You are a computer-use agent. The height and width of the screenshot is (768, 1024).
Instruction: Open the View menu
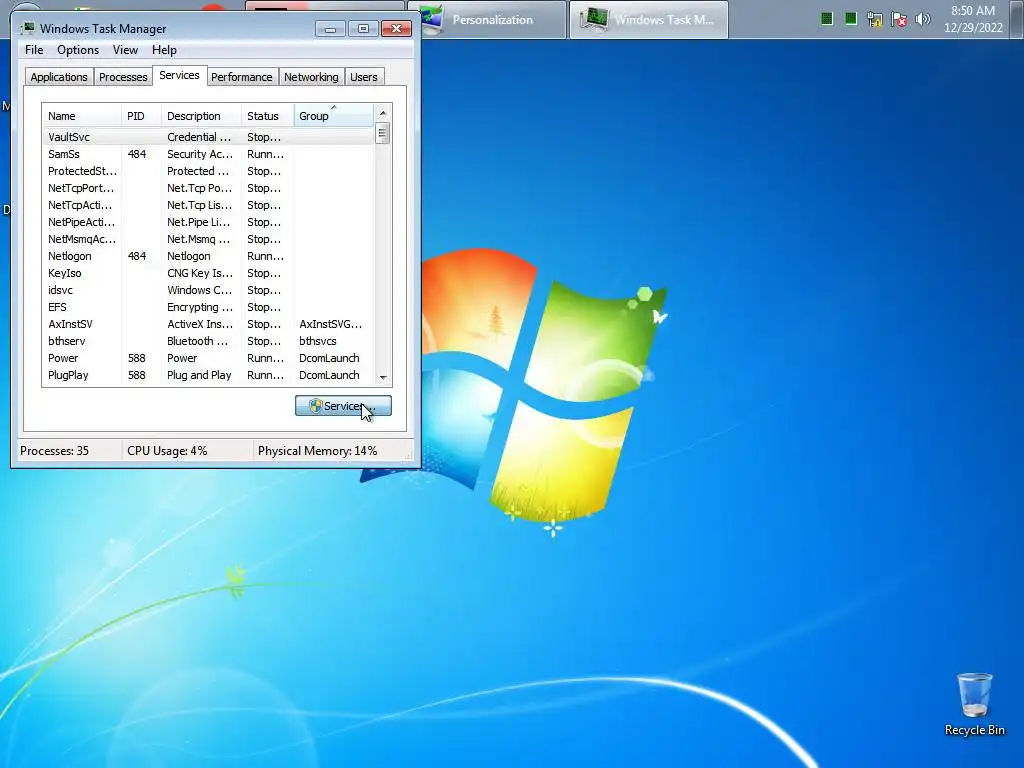pyautogui.click(x=125, y=50)
